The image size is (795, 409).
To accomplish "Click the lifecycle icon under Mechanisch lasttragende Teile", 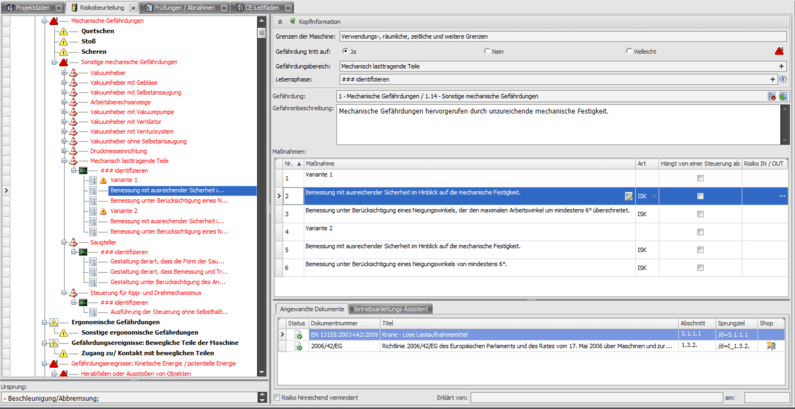I will [x=84, y=170].
